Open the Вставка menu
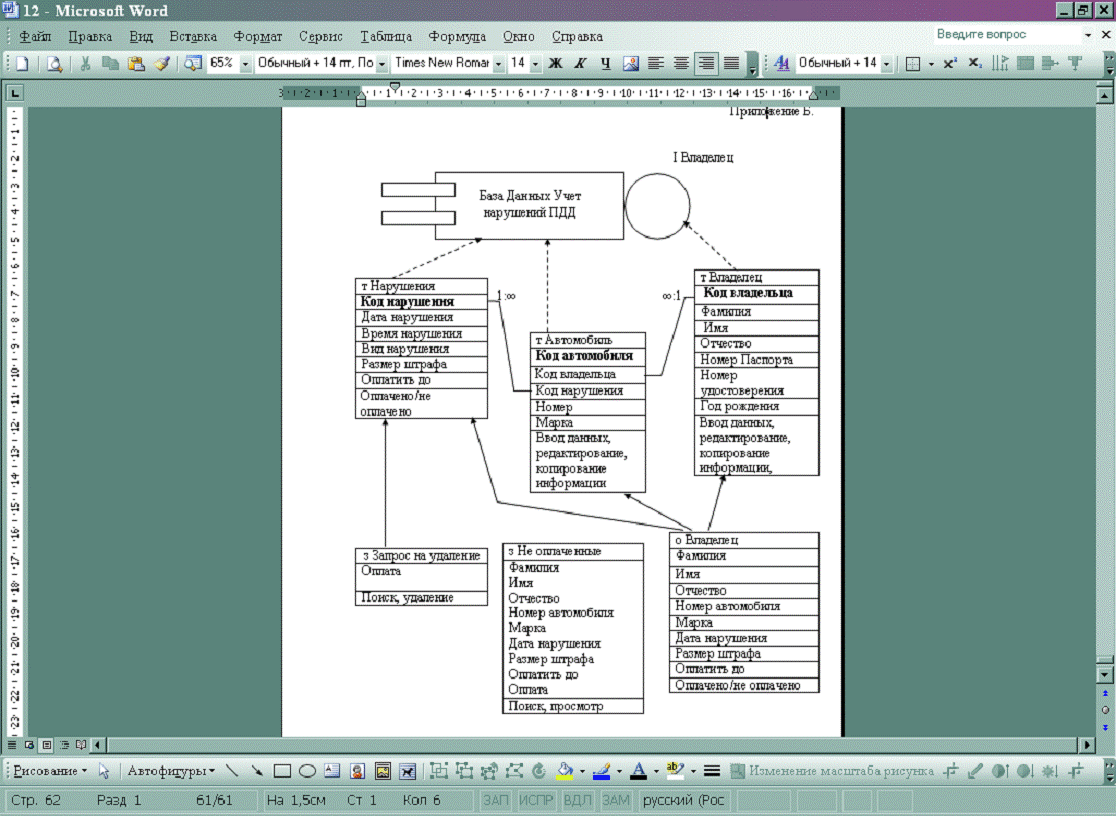The height and width of the screenshot is (816, 1116). (x=192, y=36)
